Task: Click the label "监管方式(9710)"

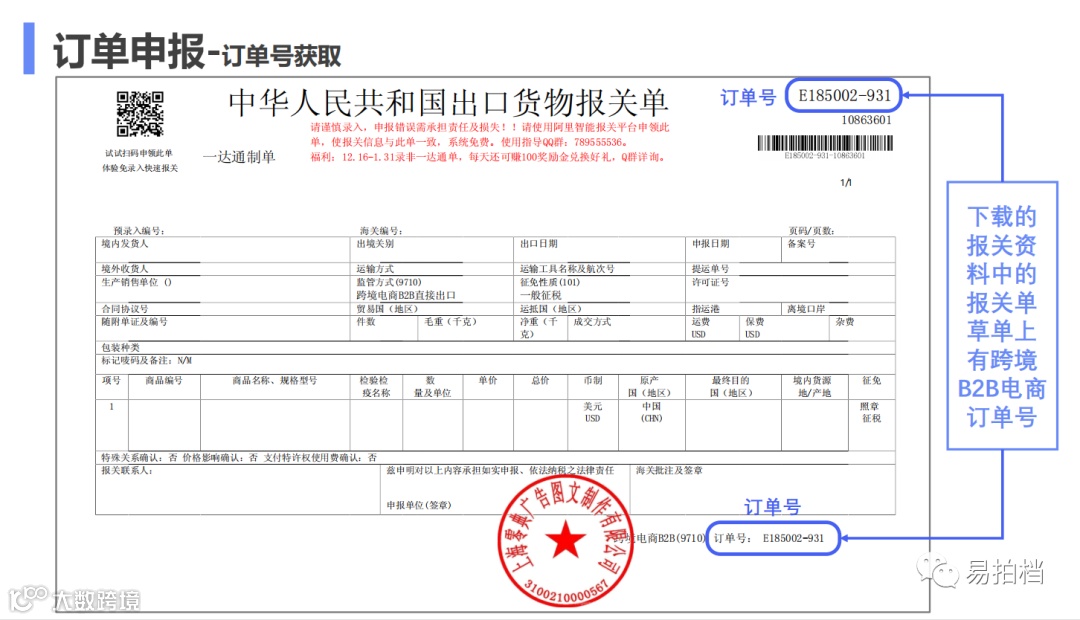Action: coord(388,282)
